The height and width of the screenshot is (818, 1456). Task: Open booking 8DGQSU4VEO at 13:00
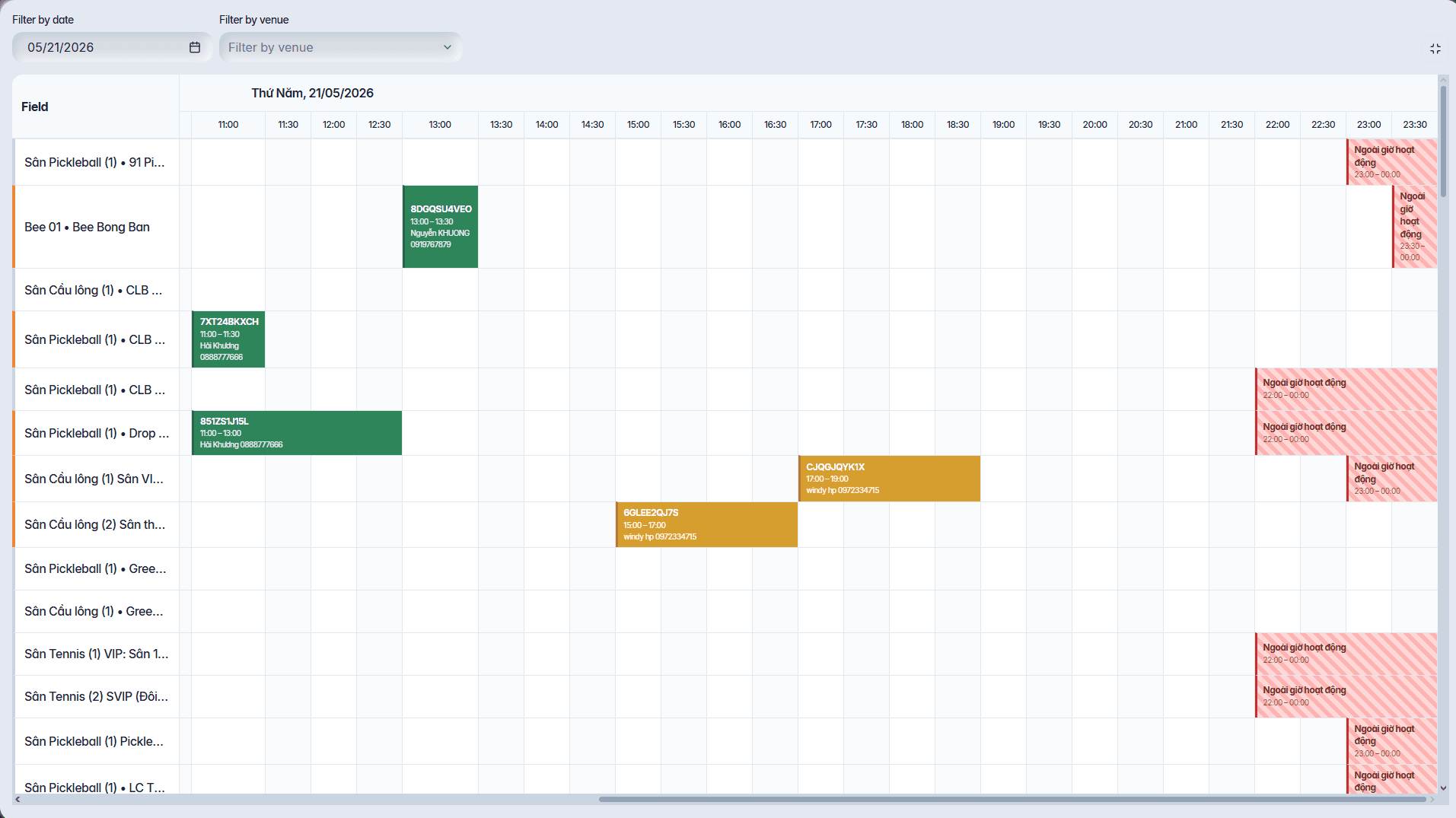(x=440, y=227)
